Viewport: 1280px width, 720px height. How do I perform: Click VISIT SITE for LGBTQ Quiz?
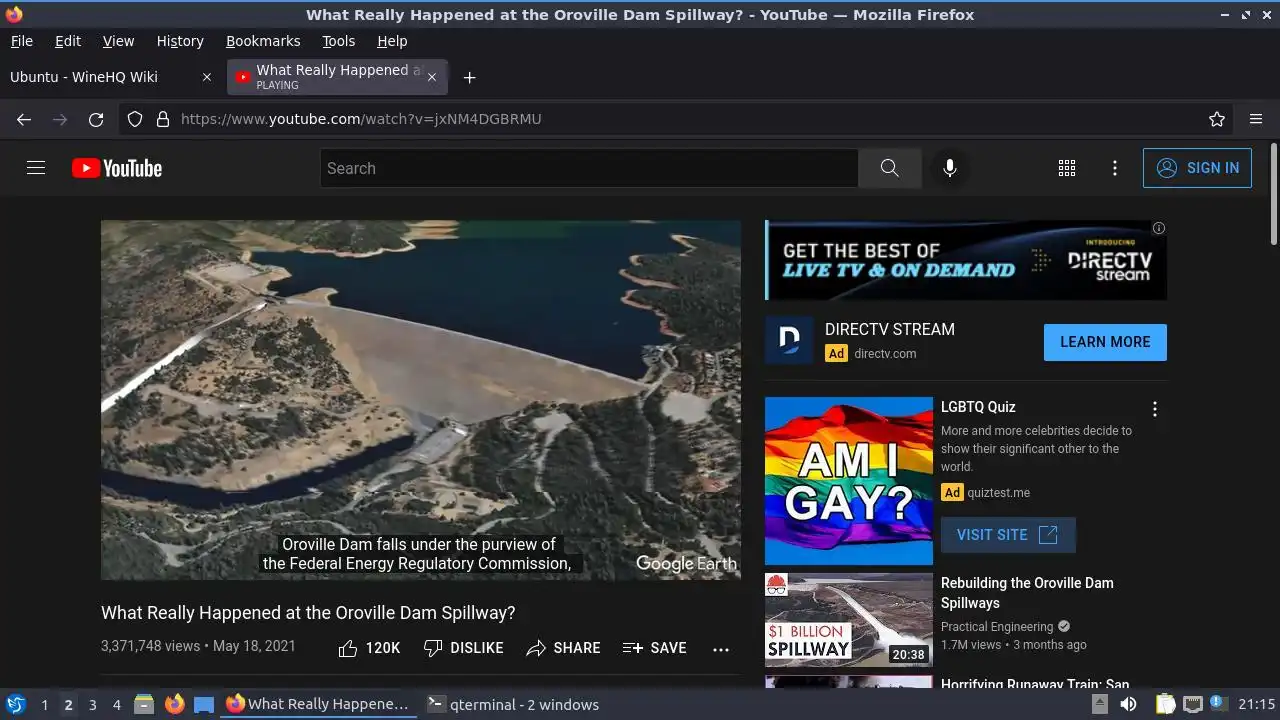1008,535
